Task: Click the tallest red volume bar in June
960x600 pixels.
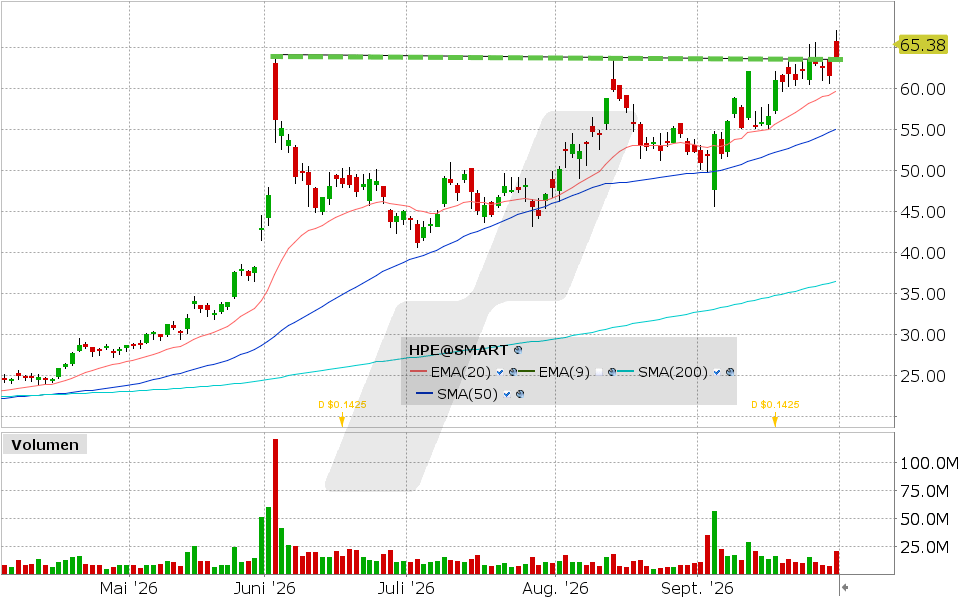Action: (275, 506)
